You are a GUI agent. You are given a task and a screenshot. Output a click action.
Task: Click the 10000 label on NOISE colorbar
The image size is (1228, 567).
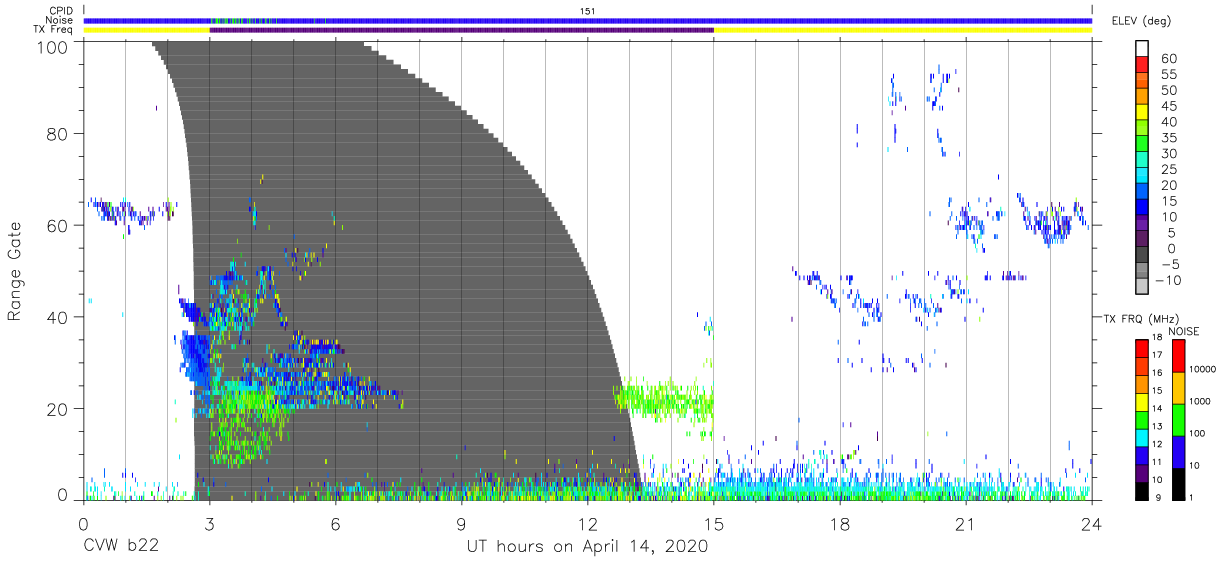tap(1203, 370)
